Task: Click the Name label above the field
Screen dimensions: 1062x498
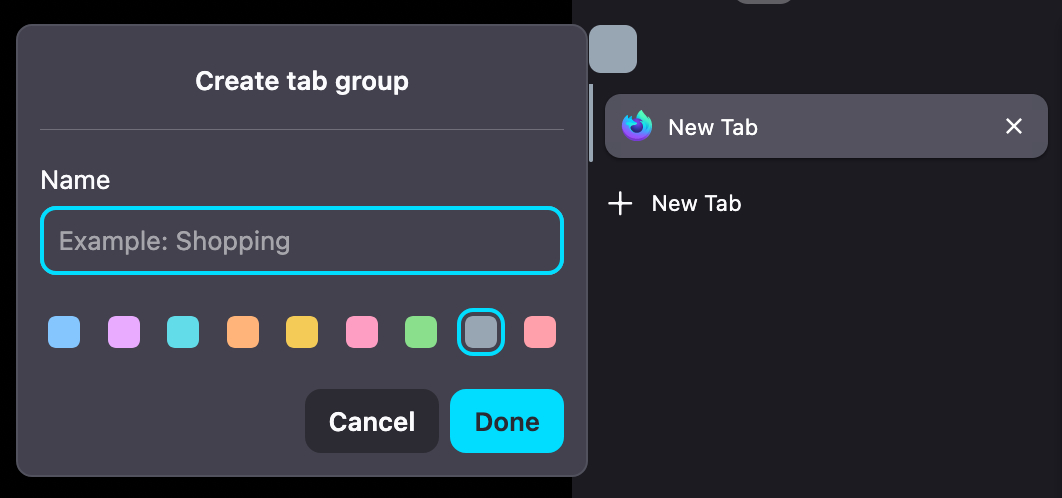Action: click(75, 180)
